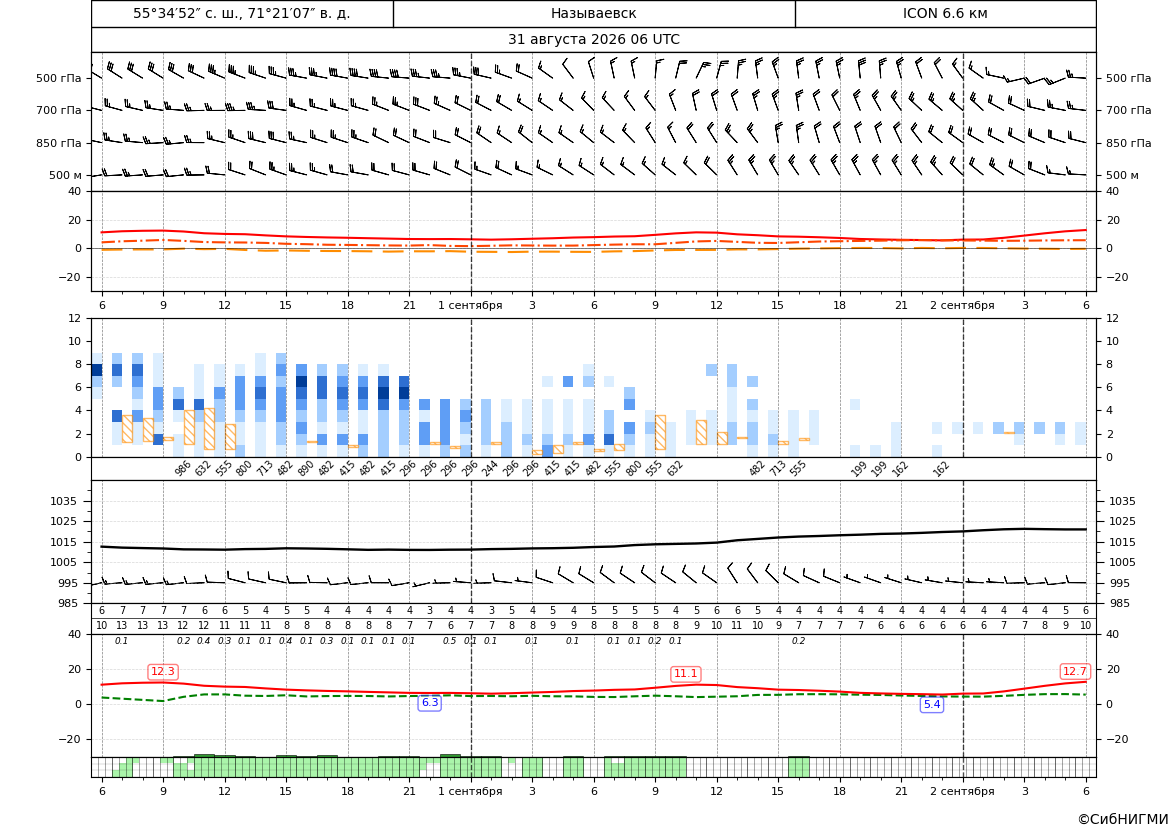Click the ICON 6.6 км model header

coord(945,13)
